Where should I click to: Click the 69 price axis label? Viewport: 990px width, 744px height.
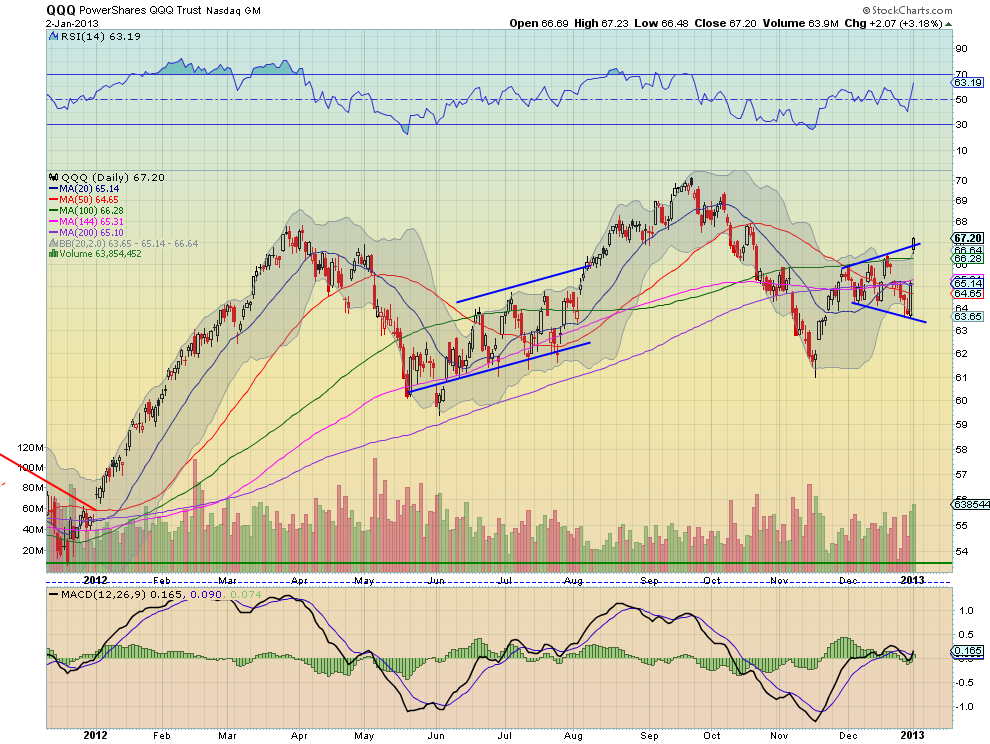(x=962, y=201)
